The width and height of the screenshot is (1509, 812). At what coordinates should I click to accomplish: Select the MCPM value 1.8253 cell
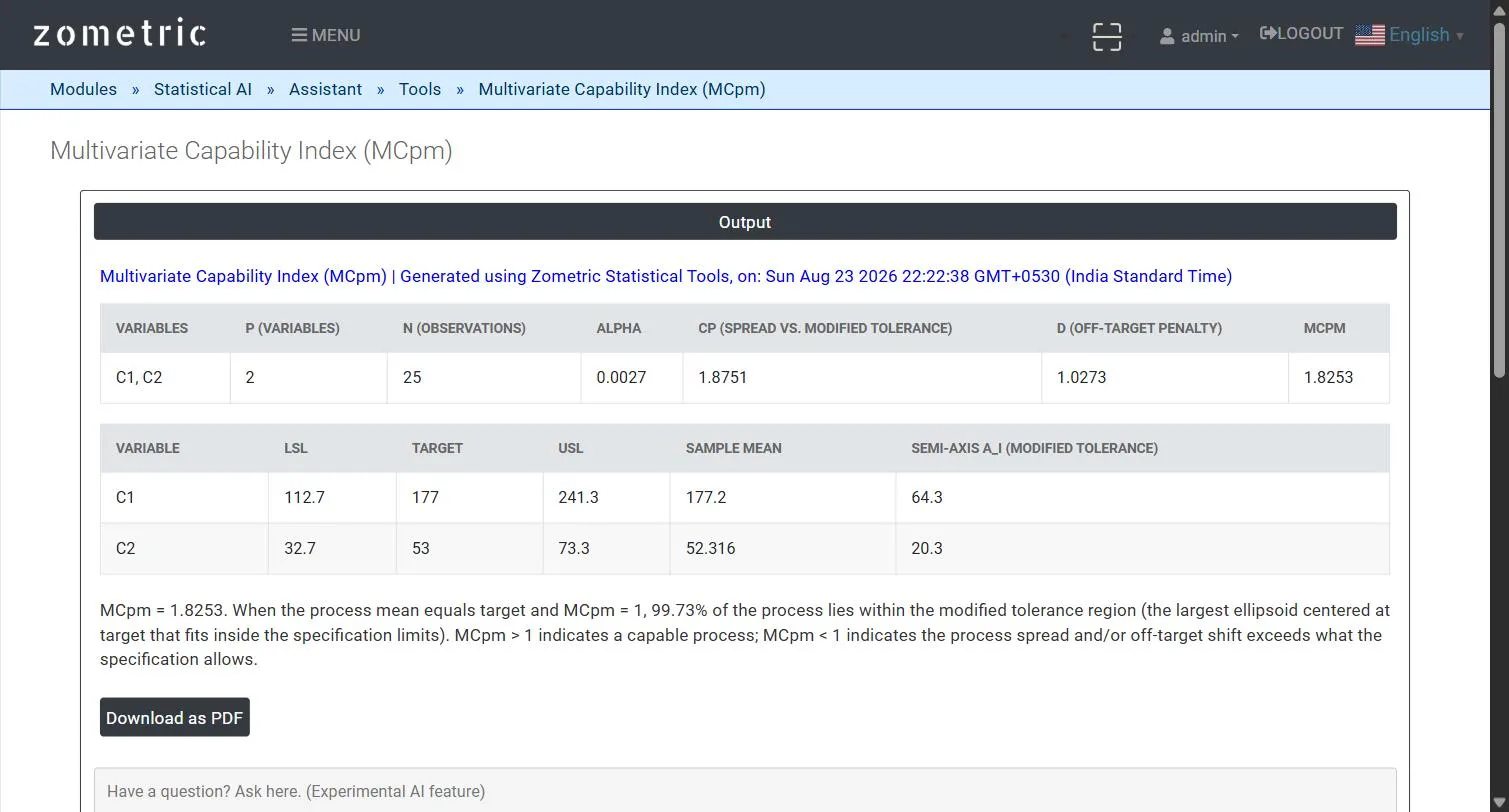pos(1338,377)
